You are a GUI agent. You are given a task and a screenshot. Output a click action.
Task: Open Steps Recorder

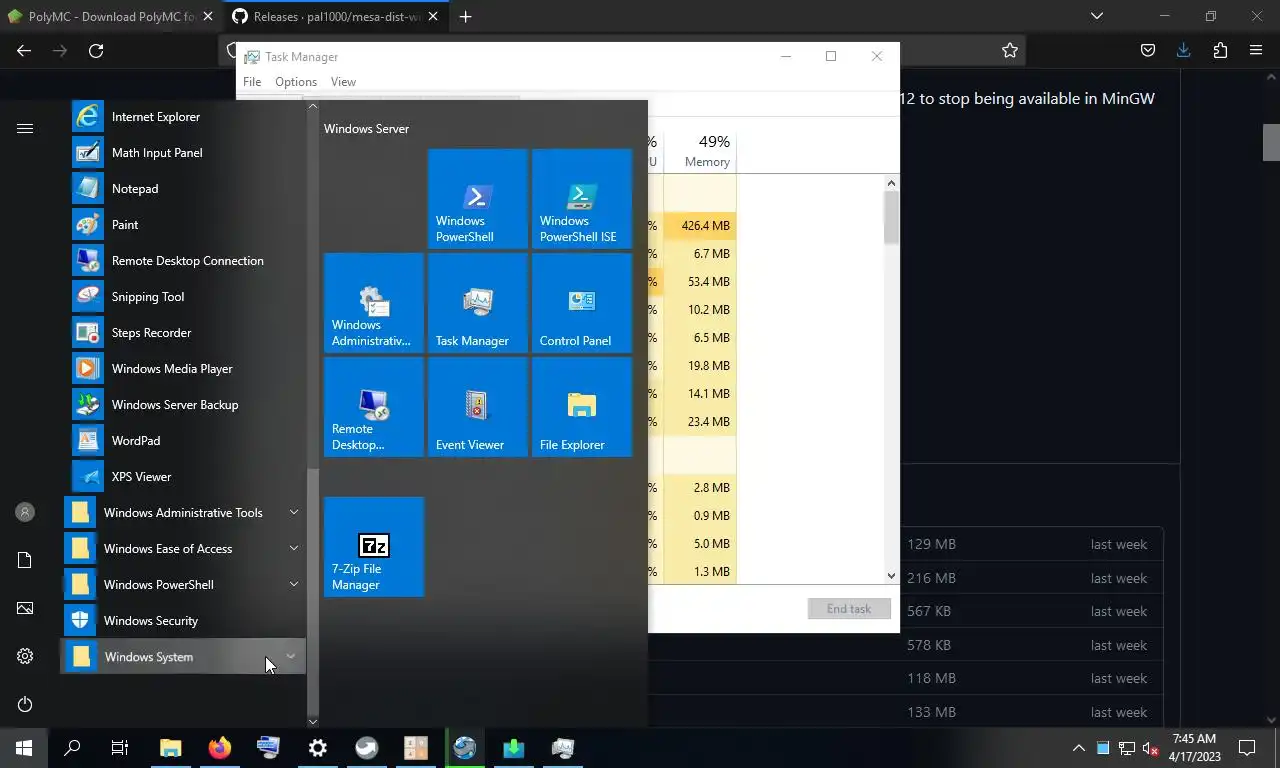coord(185,333)
